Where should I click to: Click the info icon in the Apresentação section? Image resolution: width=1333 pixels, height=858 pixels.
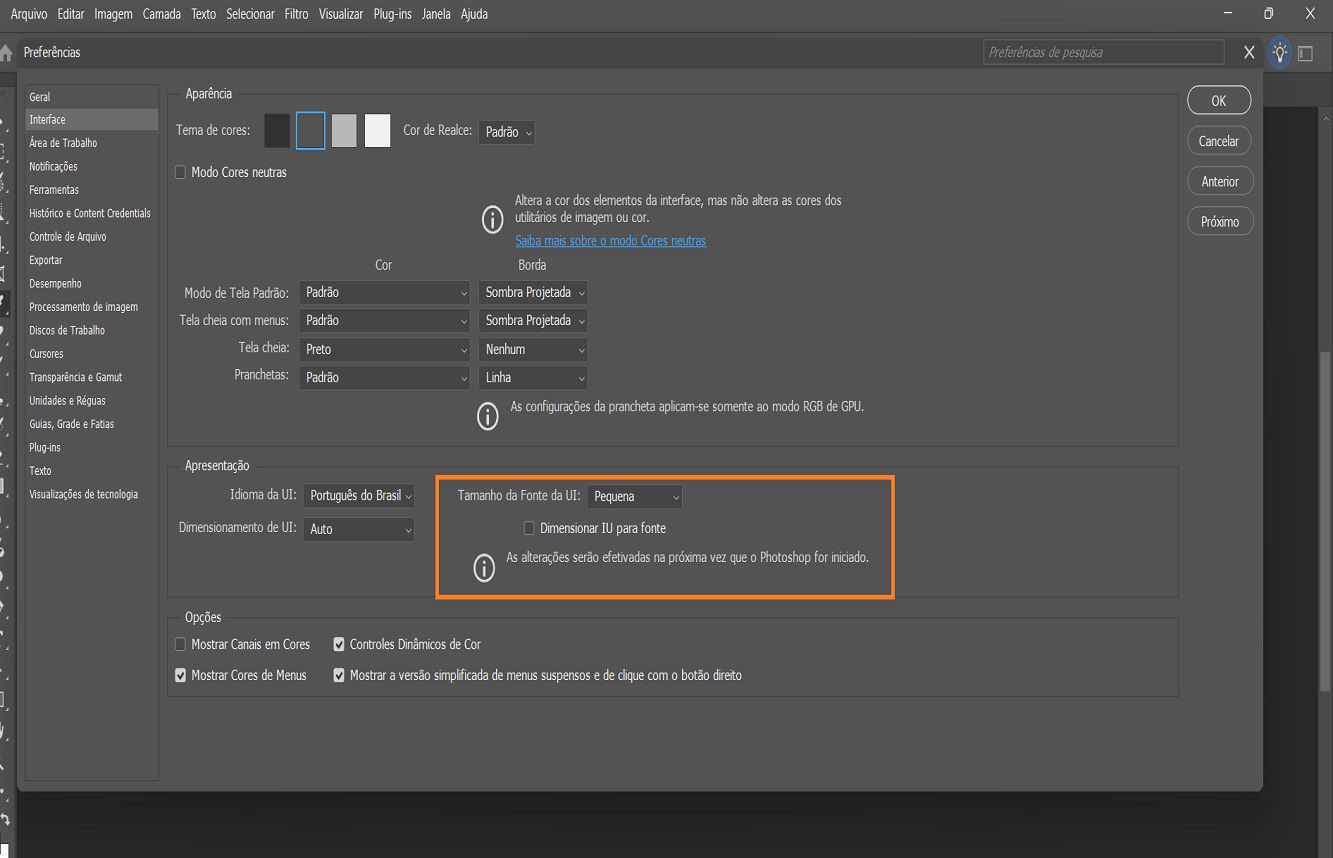[485, 568]
